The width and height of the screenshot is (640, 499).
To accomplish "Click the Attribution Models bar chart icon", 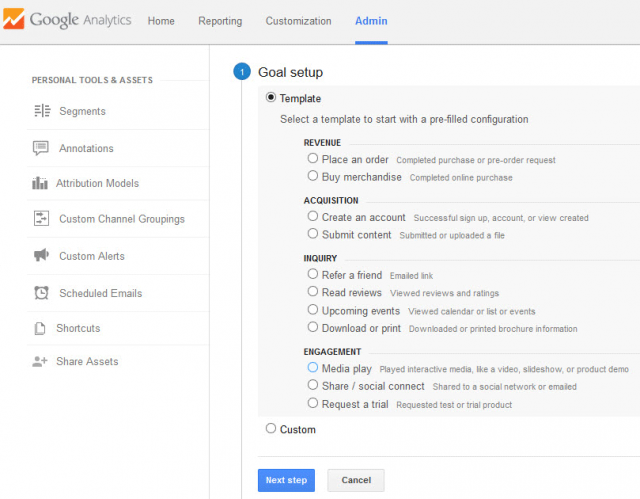I will coord(40,183).
